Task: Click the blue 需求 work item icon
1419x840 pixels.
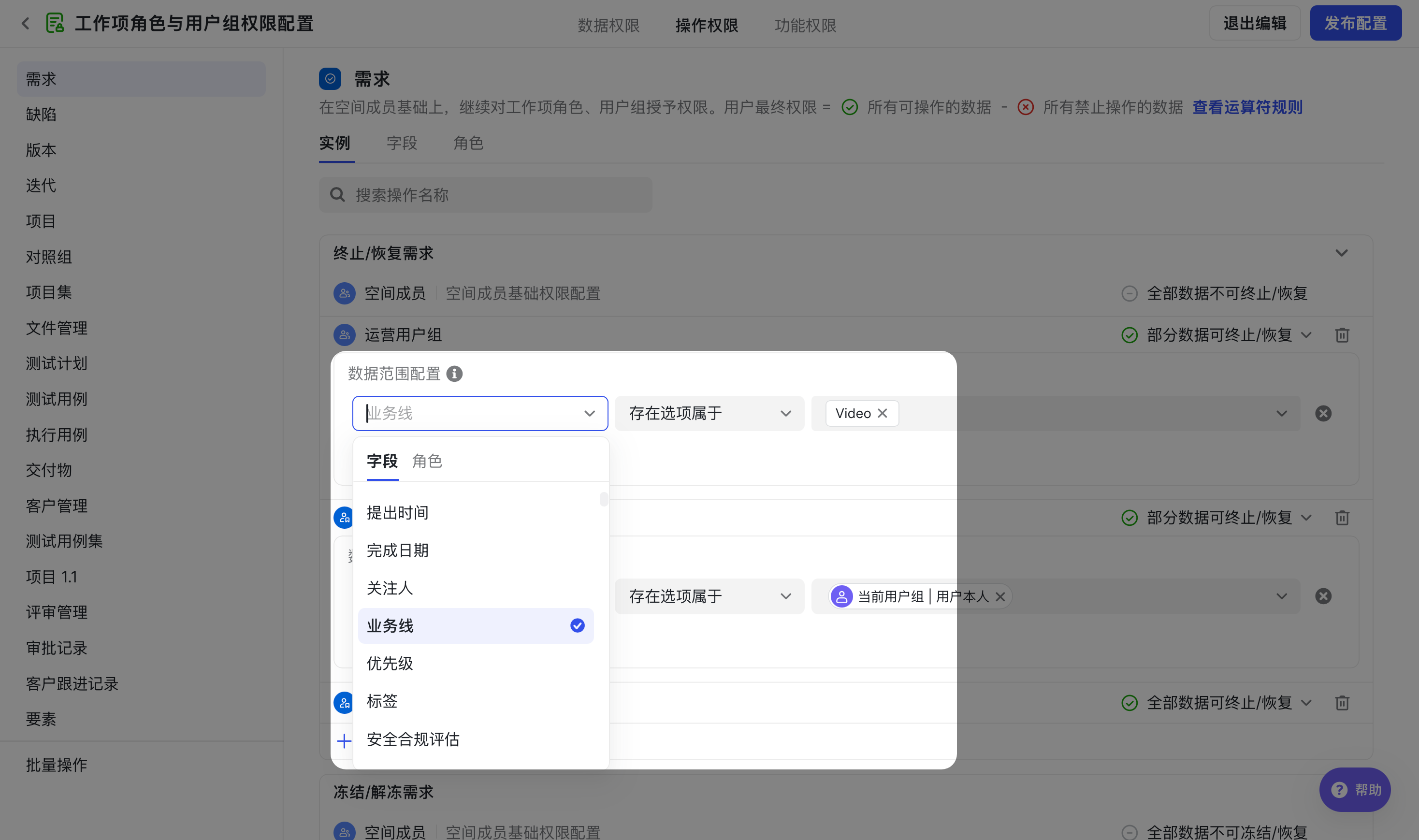Action: point(330,79)
